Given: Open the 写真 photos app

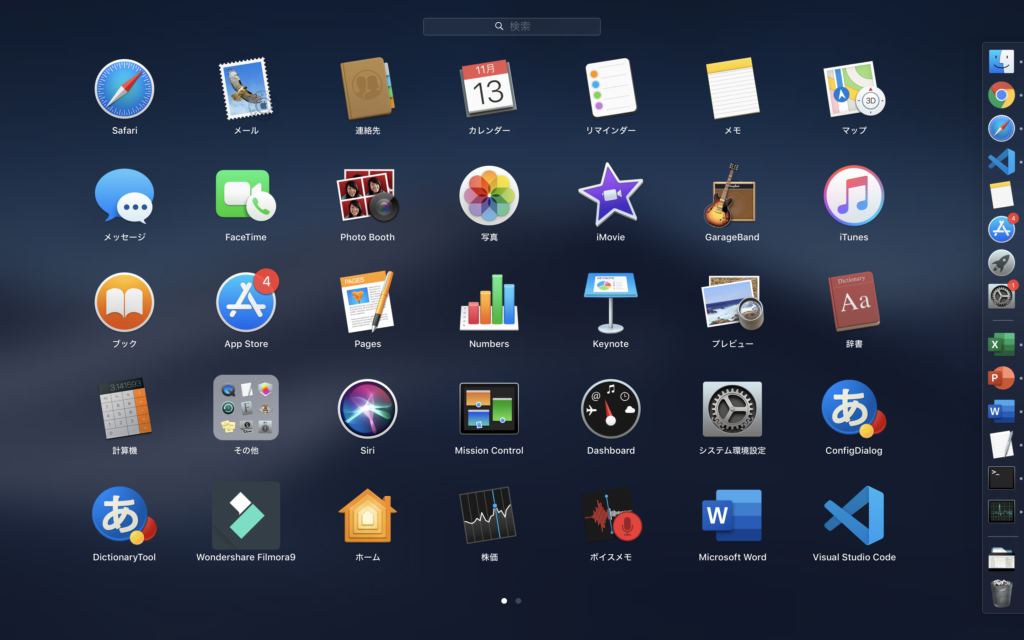Looking at the screenshot, I should 488,195.
